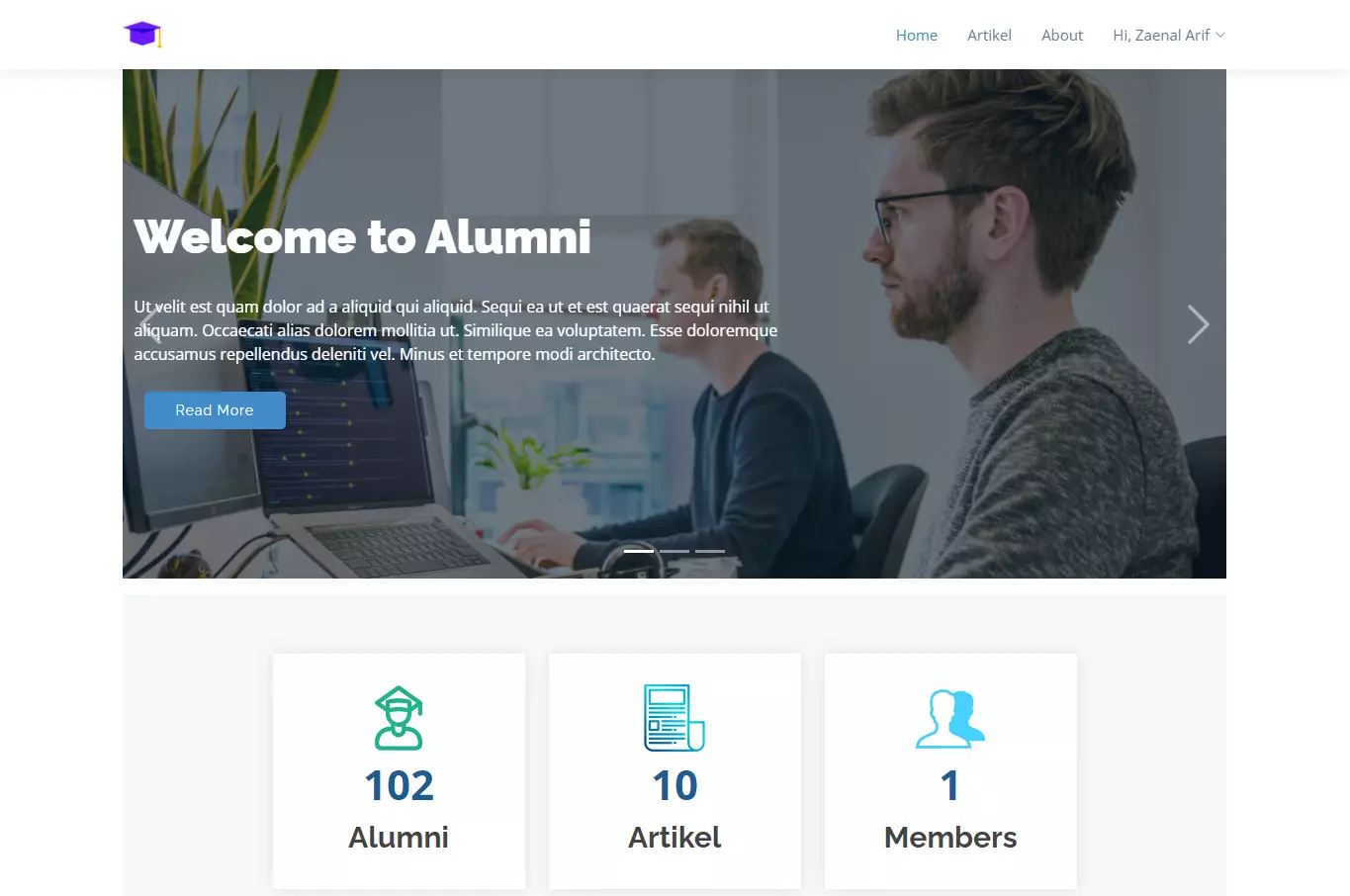Image resolution: width=1350 pixels, height=896 pixels.
Task: Select the third carousel indicator
Action: point(710,551)
